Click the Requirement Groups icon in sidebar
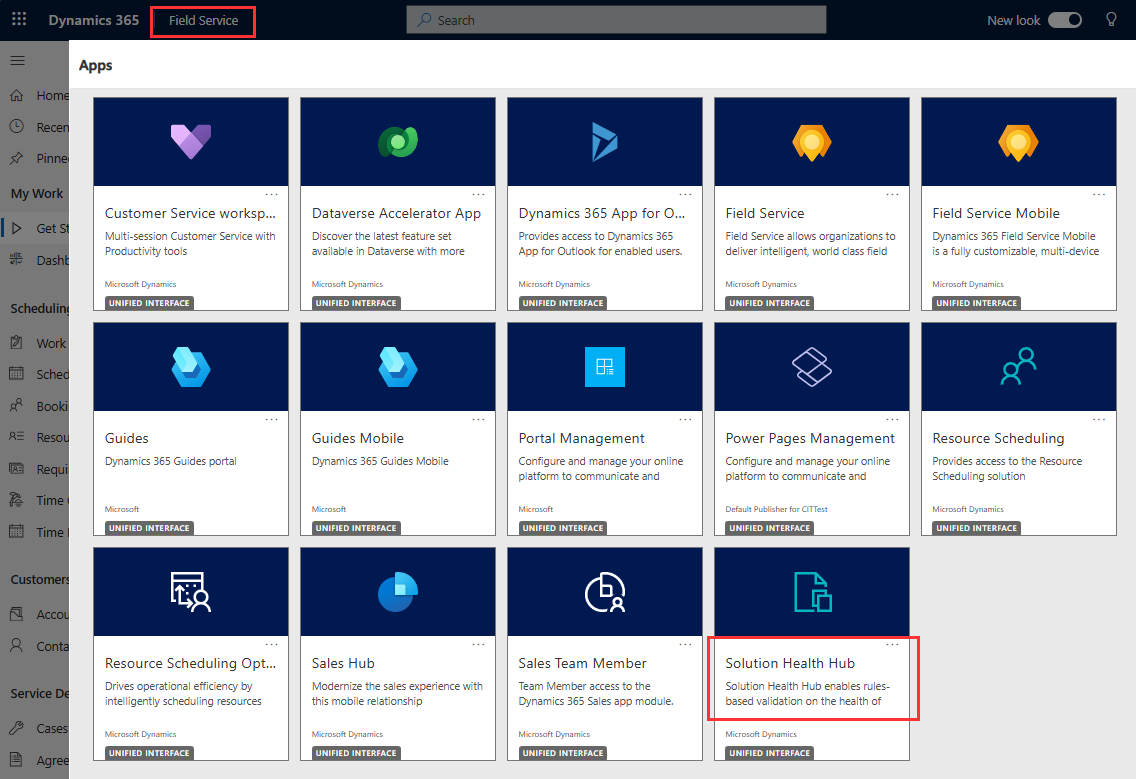This screenshot has width=1136, height=779. (17, 469)
